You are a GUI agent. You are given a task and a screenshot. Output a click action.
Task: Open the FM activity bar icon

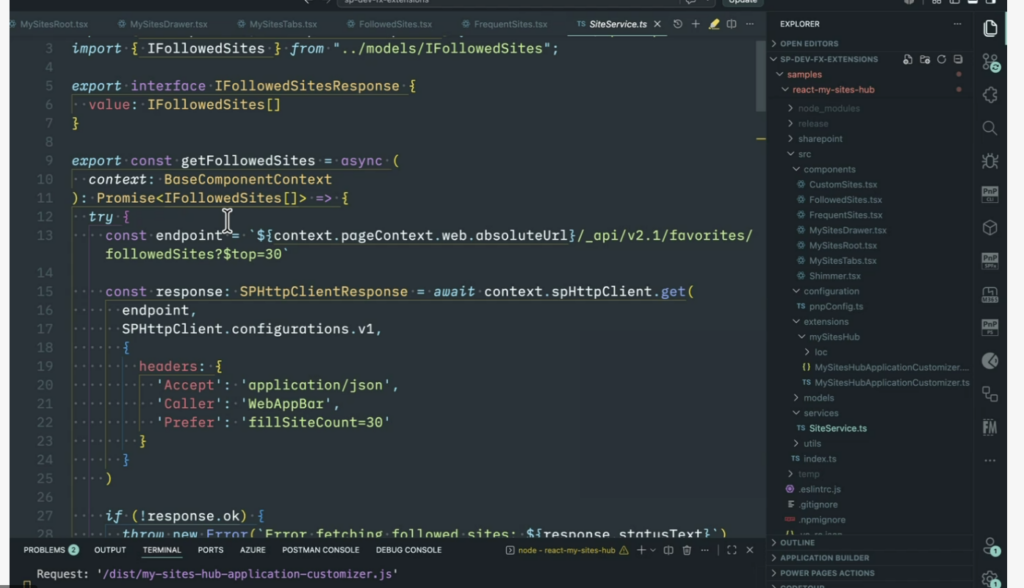point(990,427)
